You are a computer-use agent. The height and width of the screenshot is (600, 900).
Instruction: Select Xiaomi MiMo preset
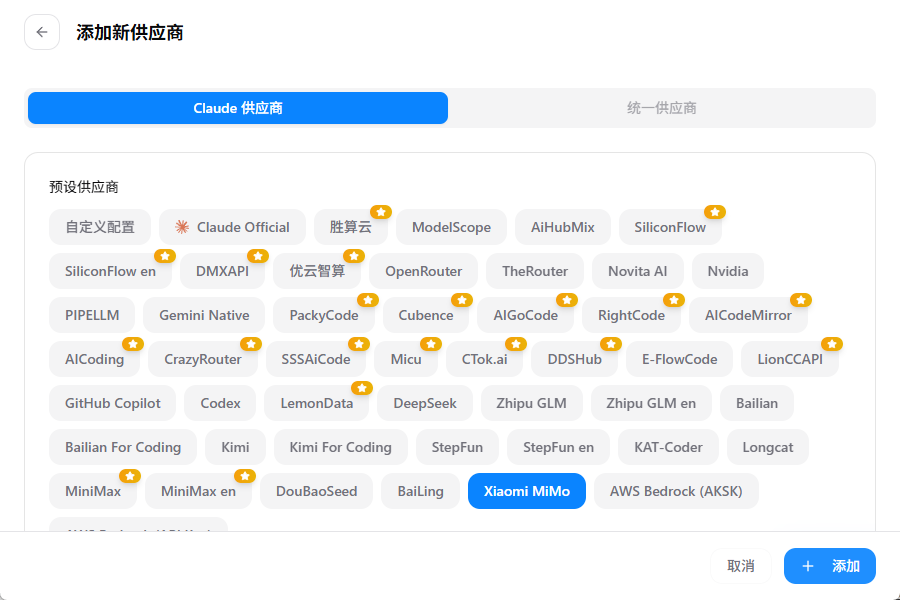[527, 491]
